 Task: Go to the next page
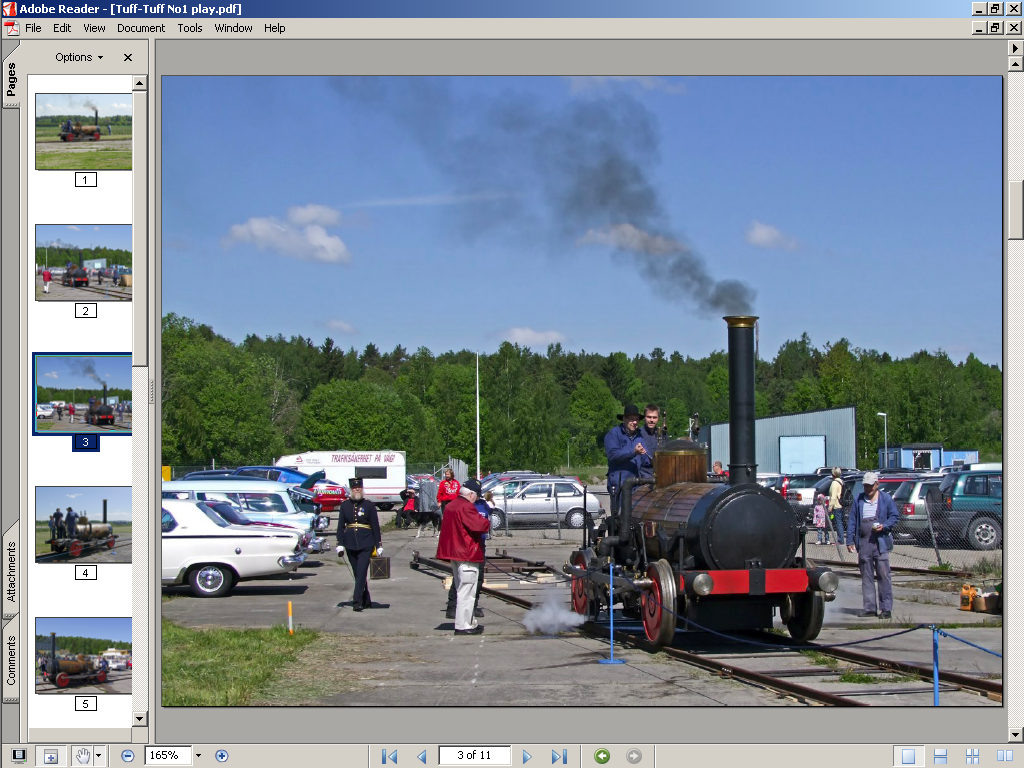(x=527, y=756)
